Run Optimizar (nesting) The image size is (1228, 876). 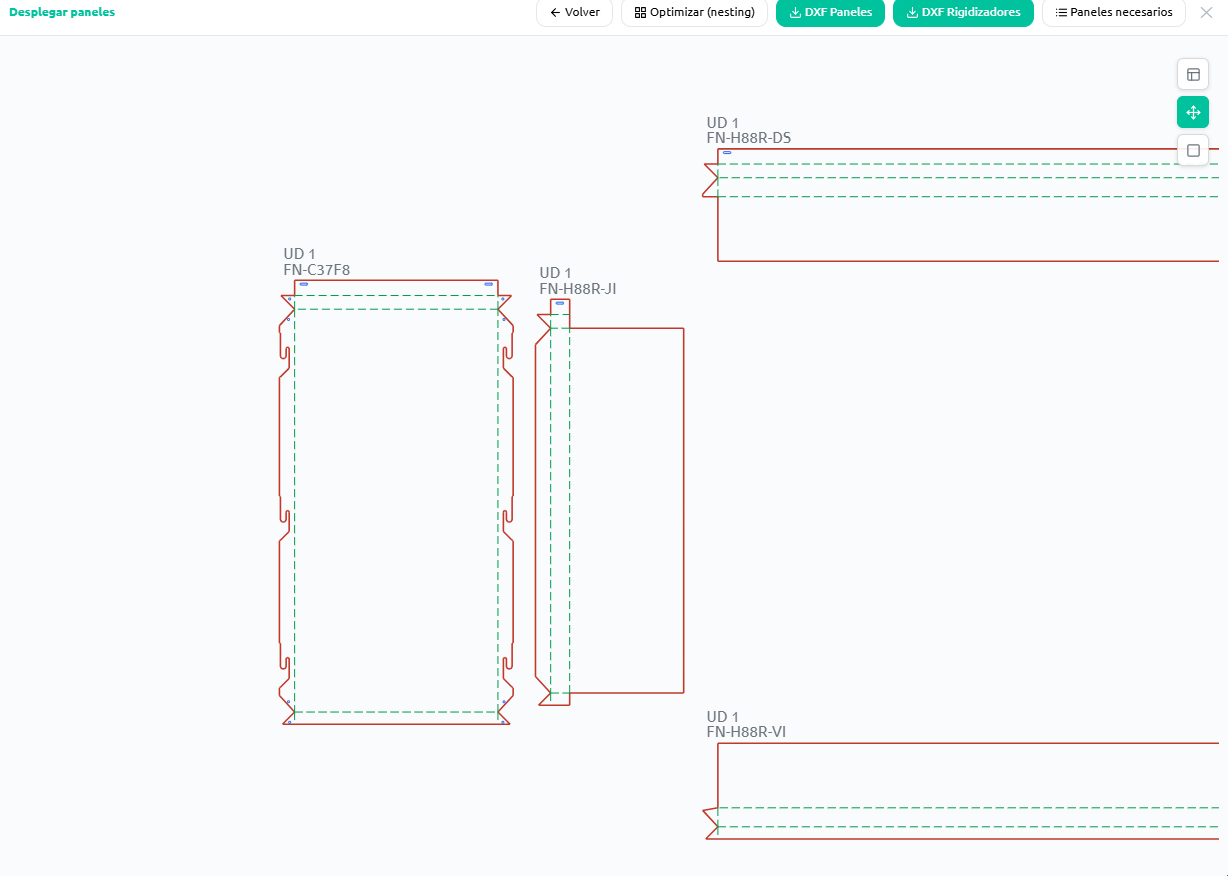click(x=694, y=13)
